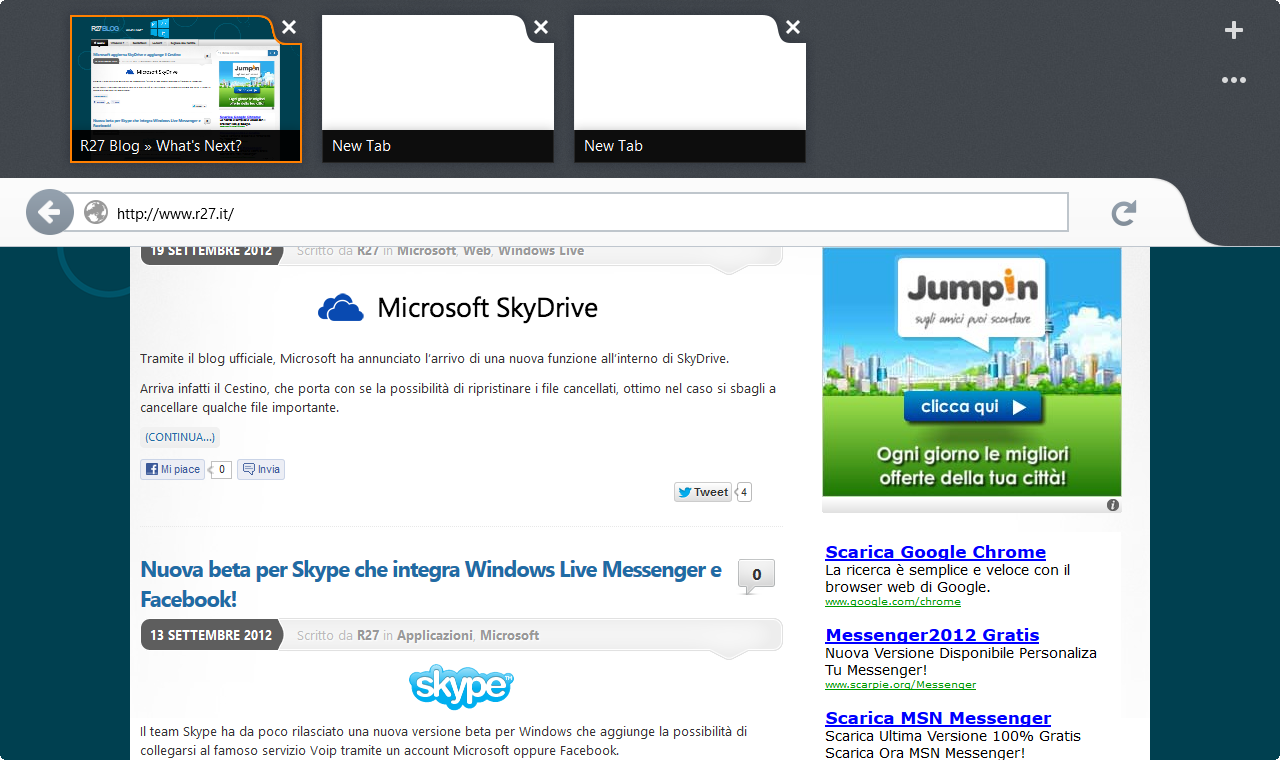Go back with the arrow button
The height and width of the screenshot is (760, 1280).
pyautogui.click(x=50, y=212)
